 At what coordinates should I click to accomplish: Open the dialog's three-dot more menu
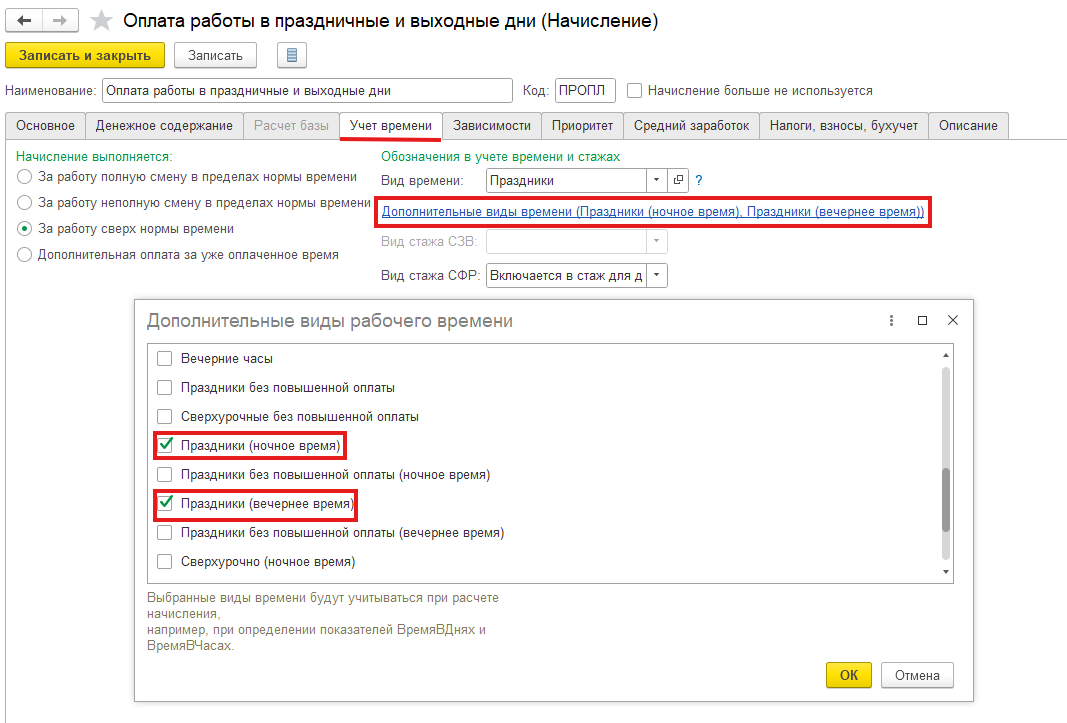click(891, 320)
